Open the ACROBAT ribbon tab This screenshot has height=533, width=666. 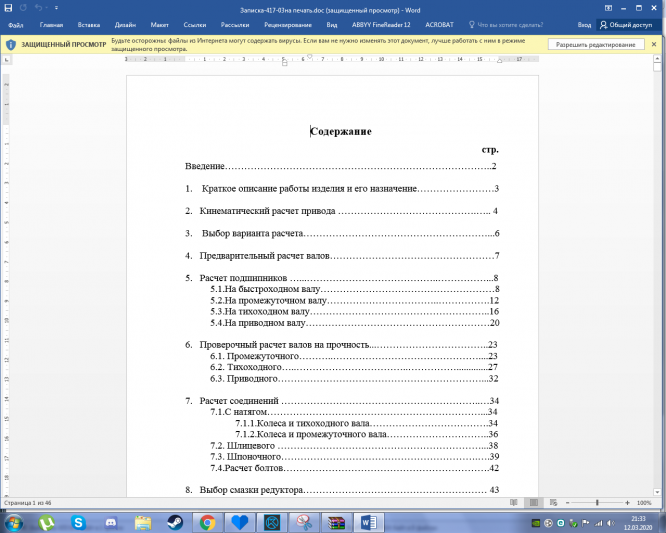[x=439, y=25]
